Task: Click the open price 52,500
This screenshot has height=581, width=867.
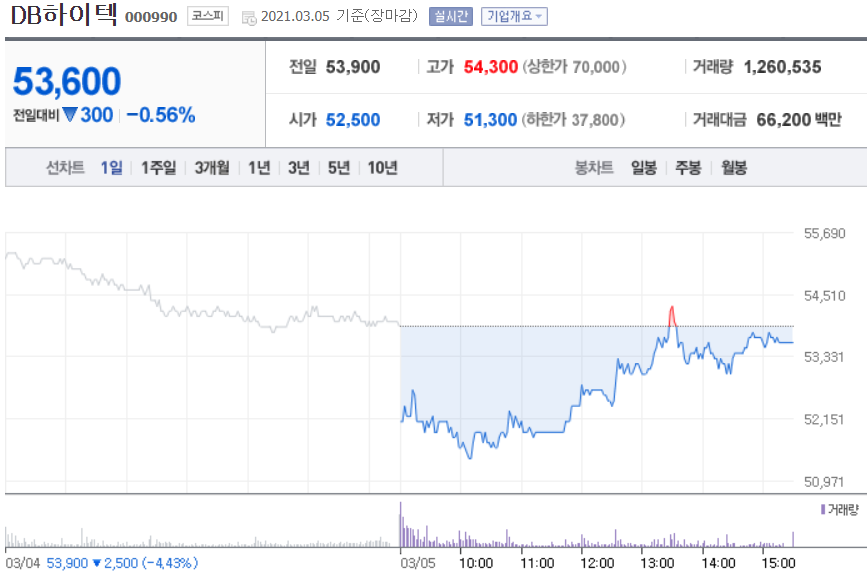Action: point(353,119)
